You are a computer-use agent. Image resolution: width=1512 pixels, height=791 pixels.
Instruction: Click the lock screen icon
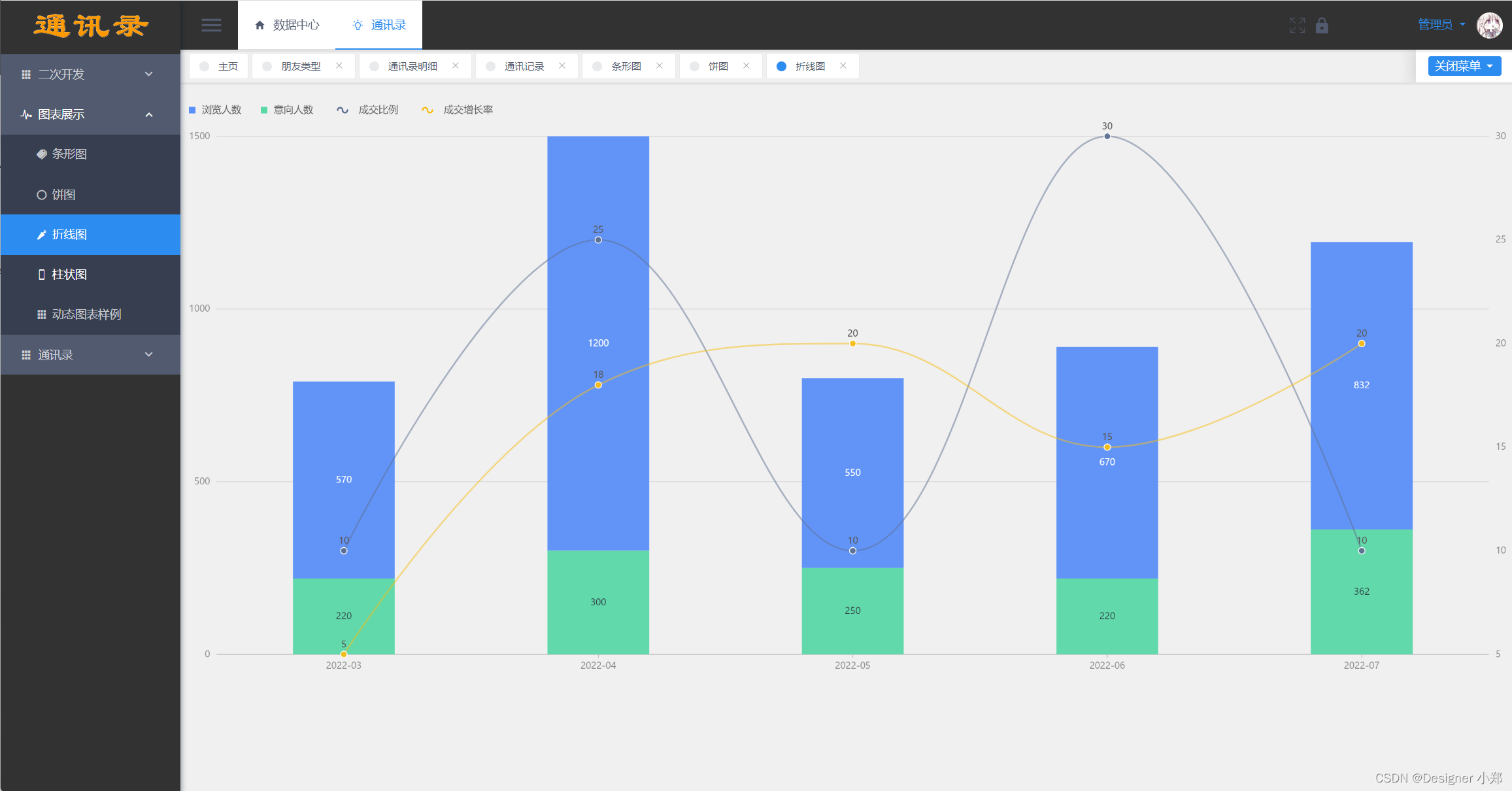(1322, 25)
